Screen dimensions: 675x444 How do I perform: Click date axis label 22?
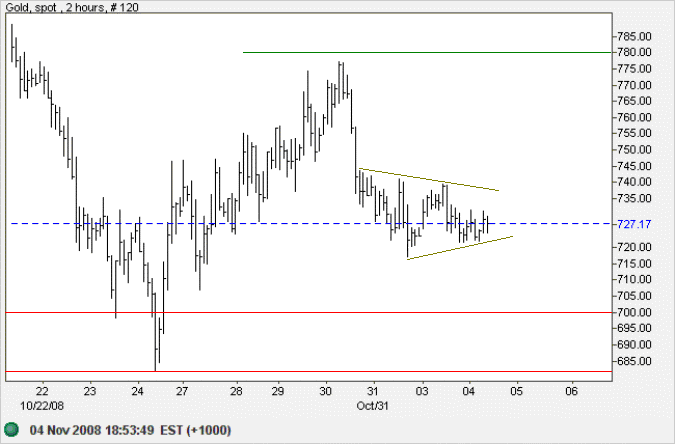pyautogui.click(x=42, y=391)
